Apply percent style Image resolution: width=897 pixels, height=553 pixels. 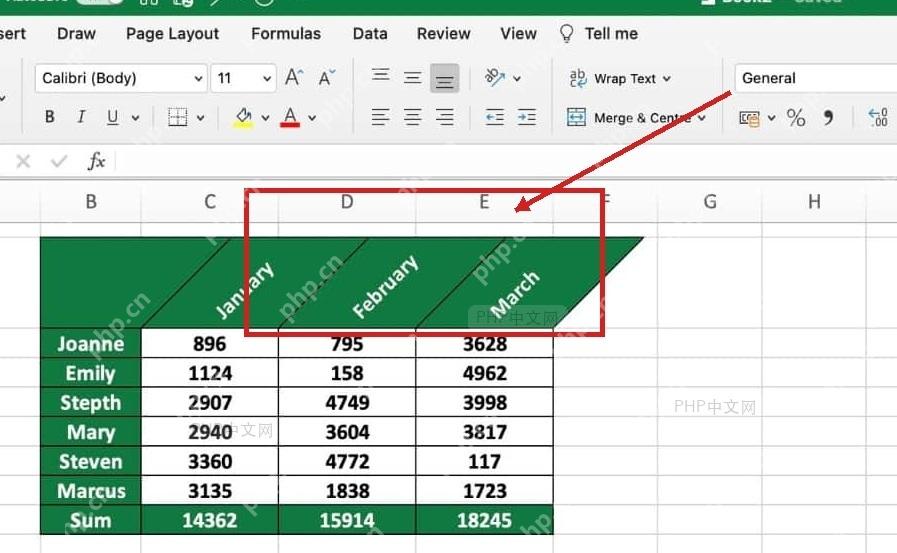(796, 118)
